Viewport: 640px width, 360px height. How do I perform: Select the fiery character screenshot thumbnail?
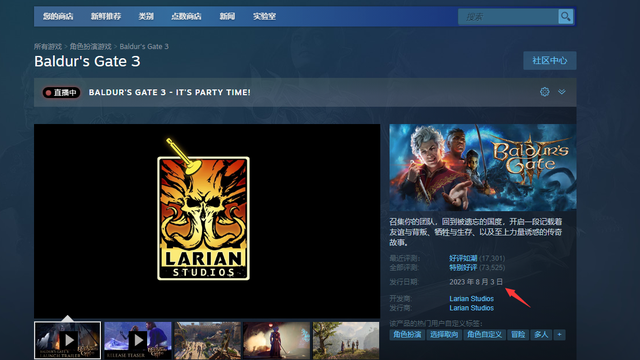pos(277,340)
